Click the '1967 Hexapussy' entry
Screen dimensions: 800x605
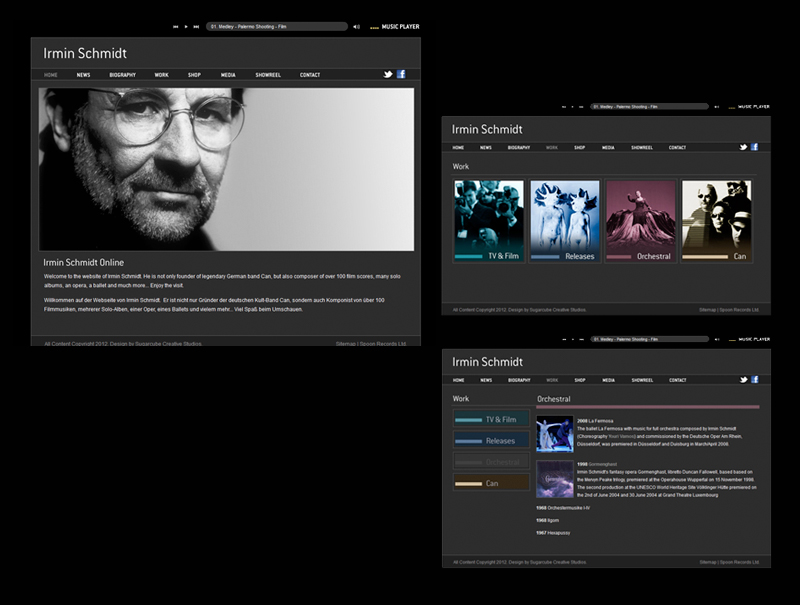click(x=553, y=533)
